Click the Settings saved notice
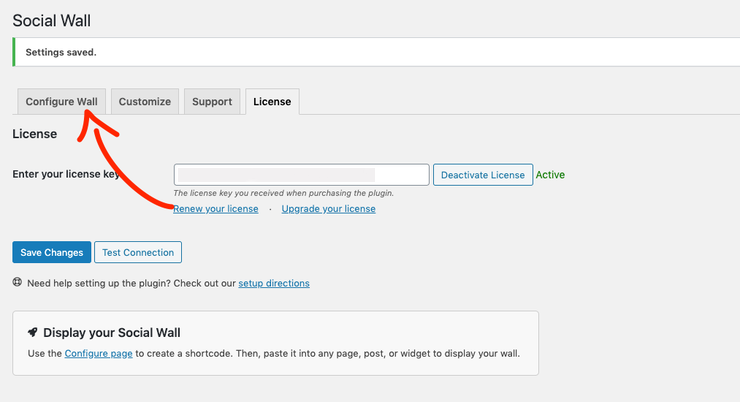The height and width of the screenshot is (402, 740). pos(376,52)
